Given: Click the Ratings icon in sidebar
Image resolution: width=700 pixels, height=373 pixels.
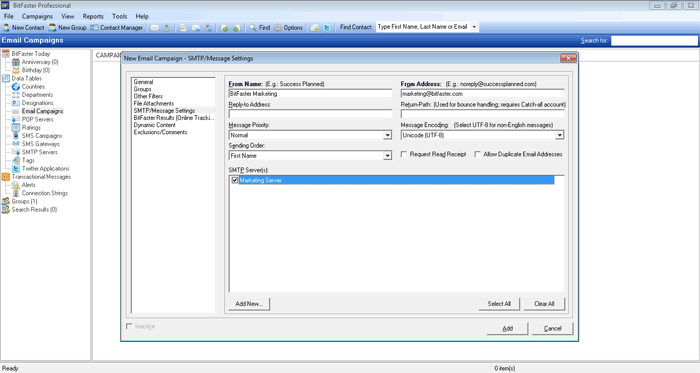Looking at the screenshot, I should (16, 128).
